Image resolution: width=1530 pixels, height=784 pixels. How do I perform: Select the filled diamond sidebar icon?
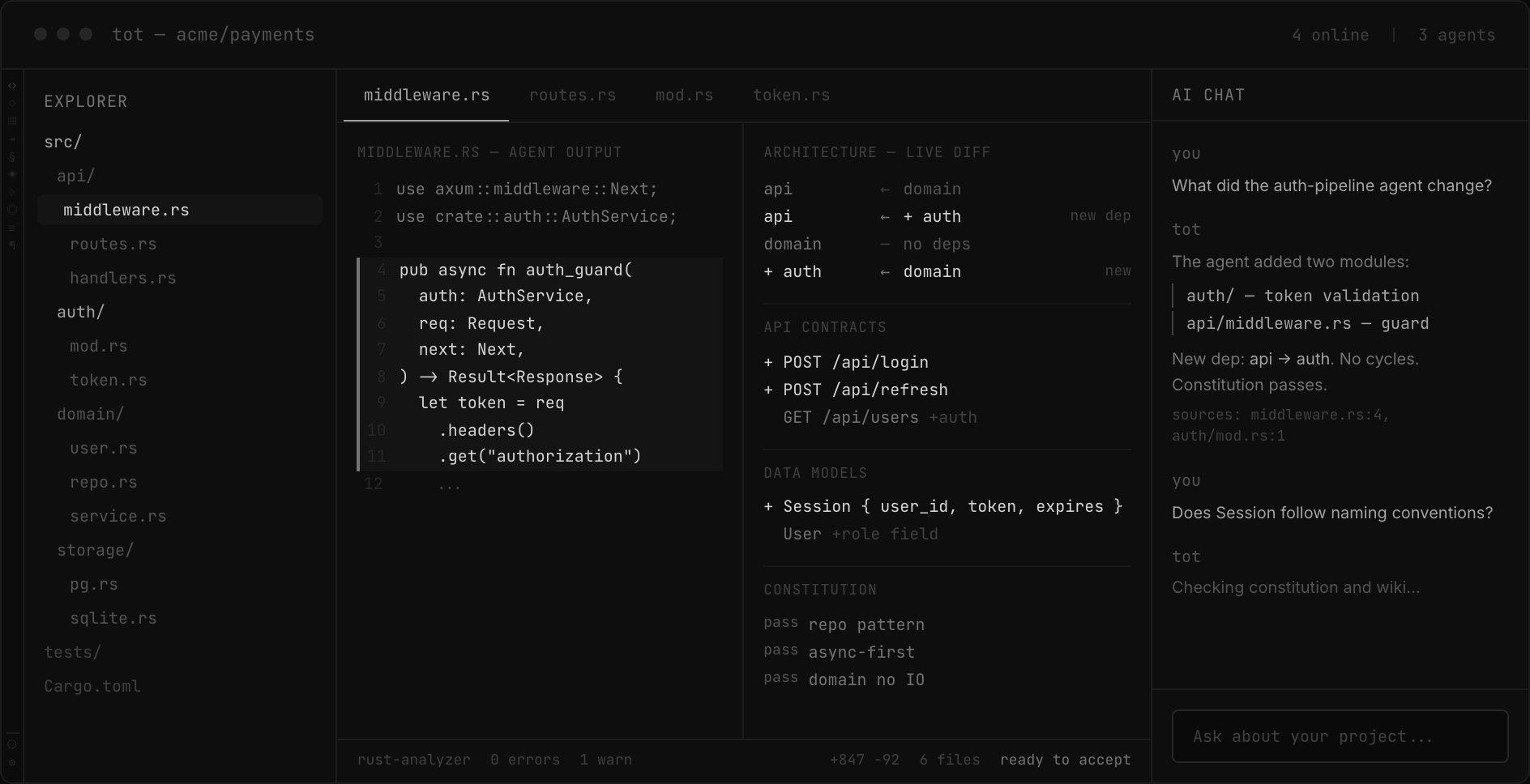(12, 174)
